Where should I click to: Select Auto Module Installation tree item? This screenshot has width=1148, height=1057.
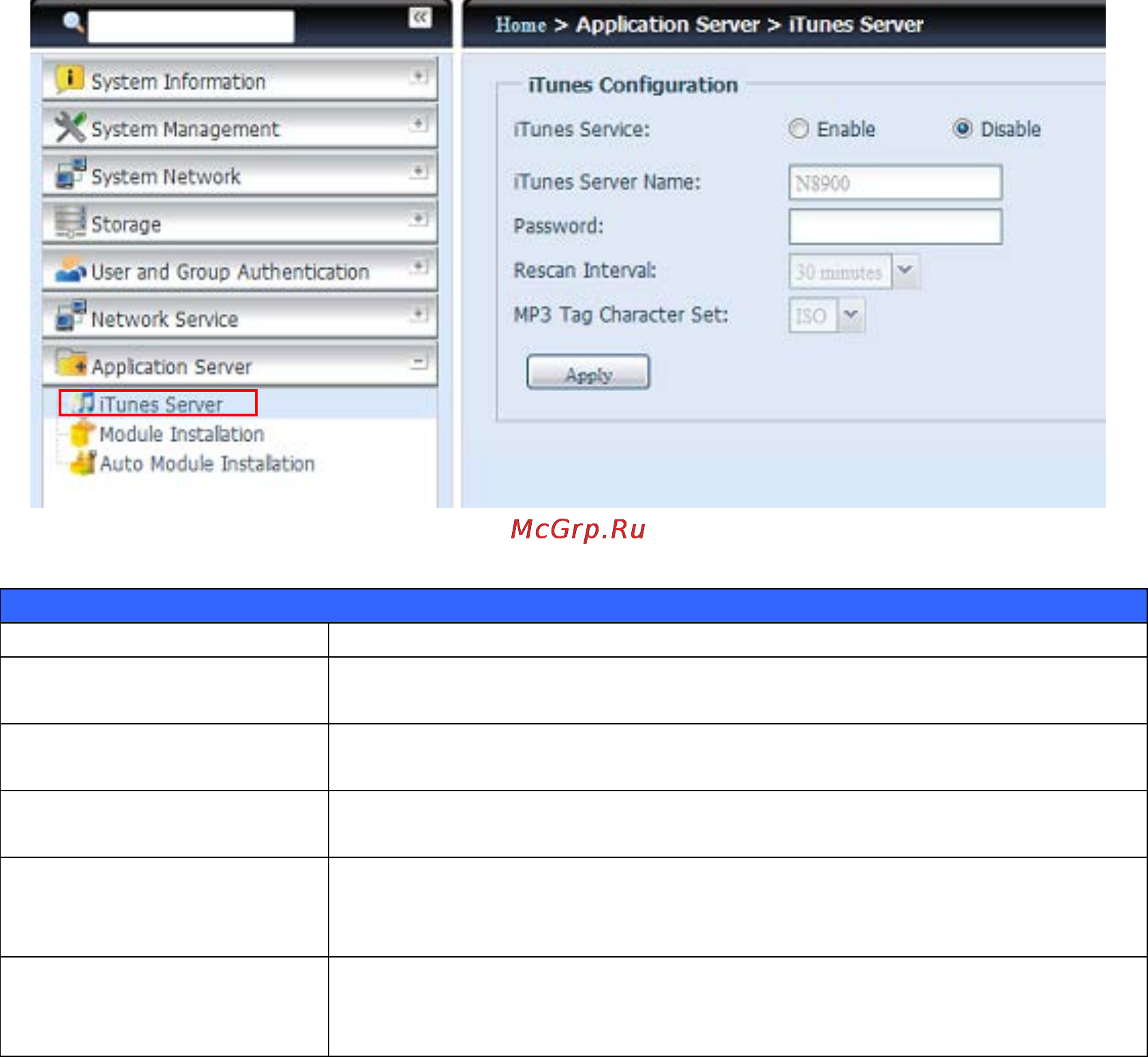207,463
